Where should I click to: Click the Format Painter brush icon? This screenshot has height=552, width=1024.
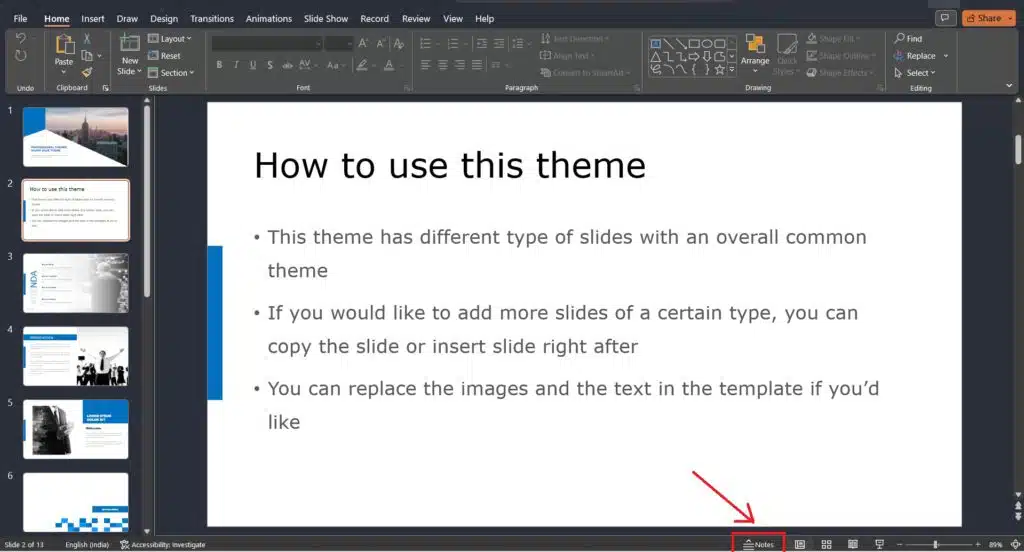[x=87, y=73]
